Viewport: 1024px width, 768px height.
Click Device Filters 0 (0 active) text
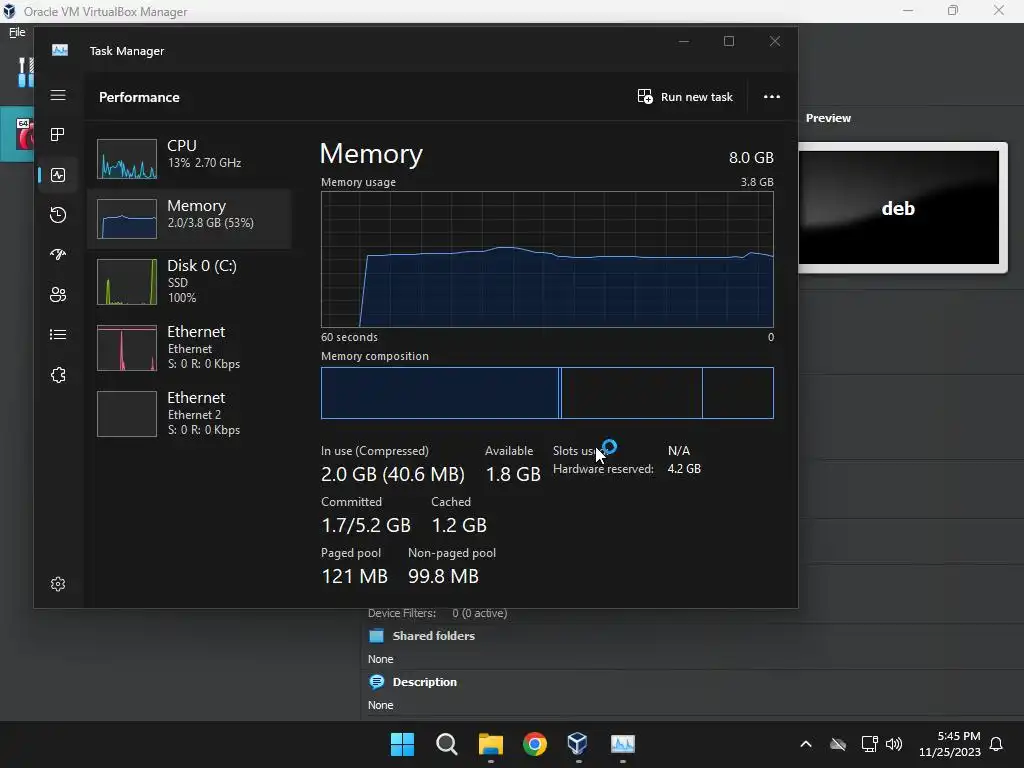(438, 613)
